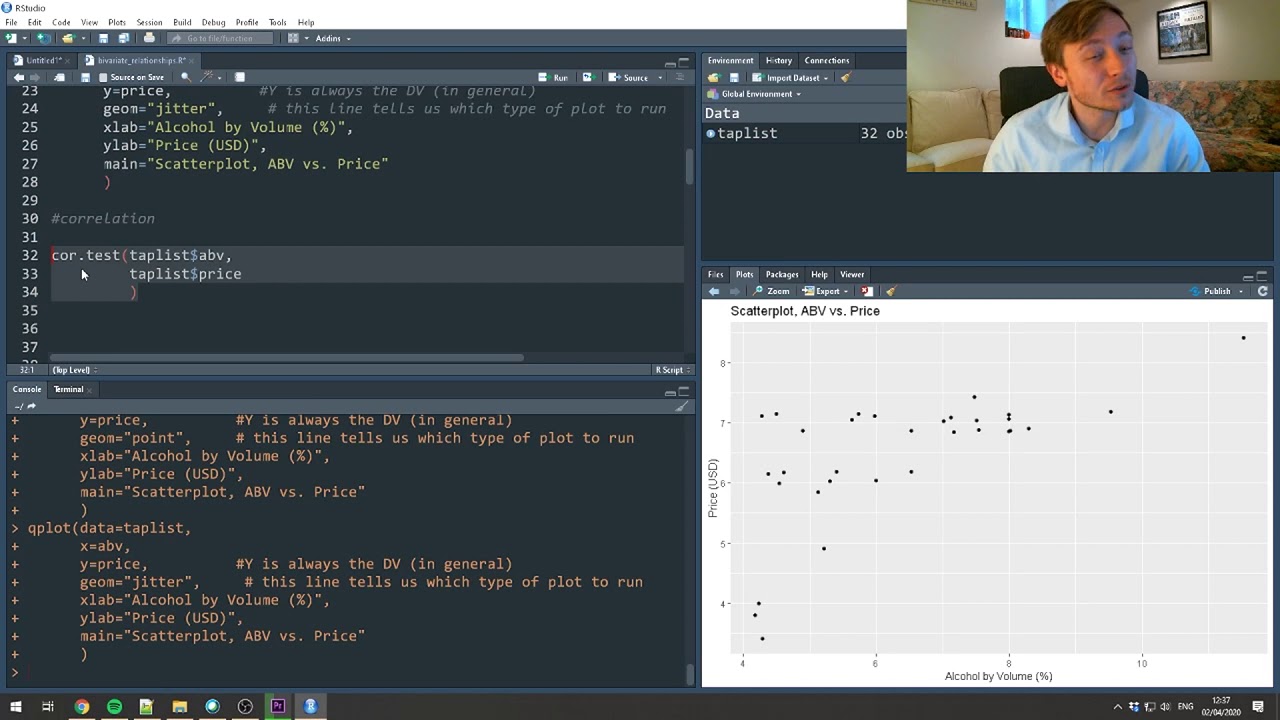This screenshot has height=720, width=1280.
Task: Create a new file from toolbar
Action: 11,38
